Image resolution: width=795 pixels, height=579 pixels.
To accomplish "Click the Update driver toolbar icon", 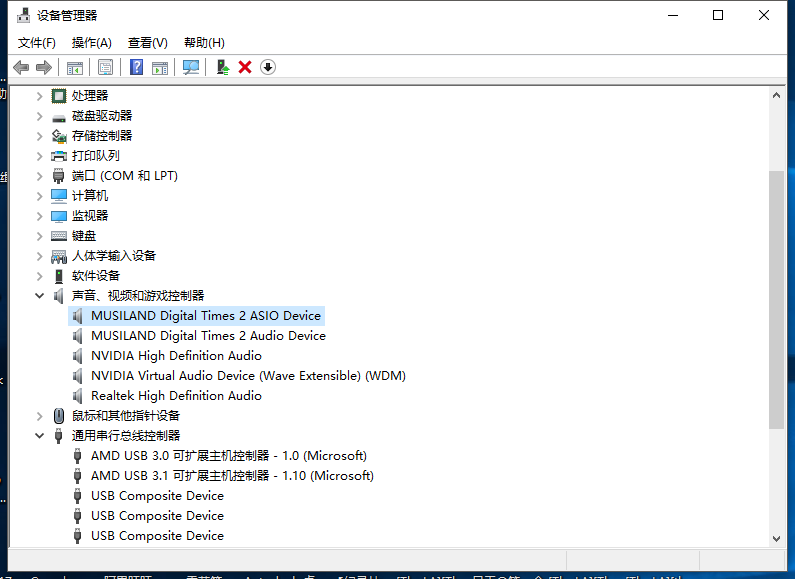I will (223, 67).
